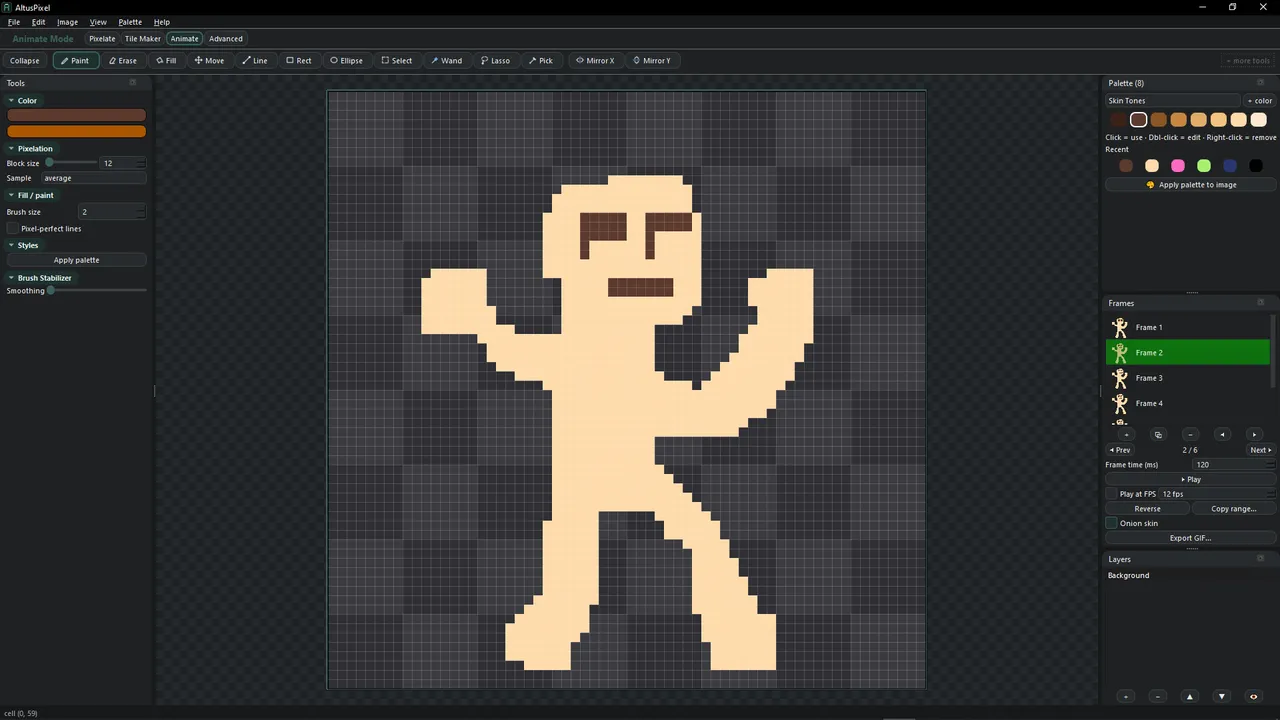Image resolution: width=1280 pixels, height=720 pixels.
Task: Open the Edit menu
Action: [x=38, y=22]
